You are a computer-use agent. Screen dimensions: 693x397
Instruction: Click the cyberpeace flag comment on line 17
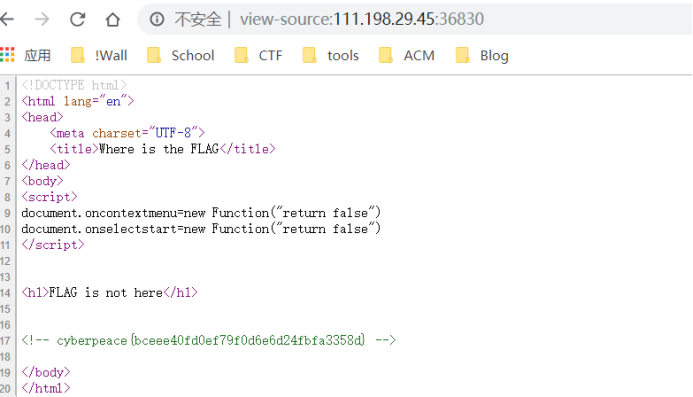click(x=209, y=340)
